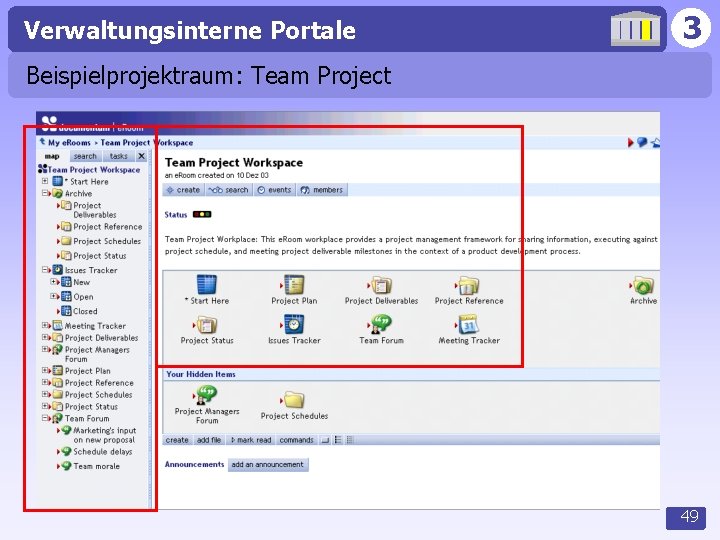Expand the New node under Issues Tracker
Viewport: 720px width, 540px height.
click(x=54, y=281)
